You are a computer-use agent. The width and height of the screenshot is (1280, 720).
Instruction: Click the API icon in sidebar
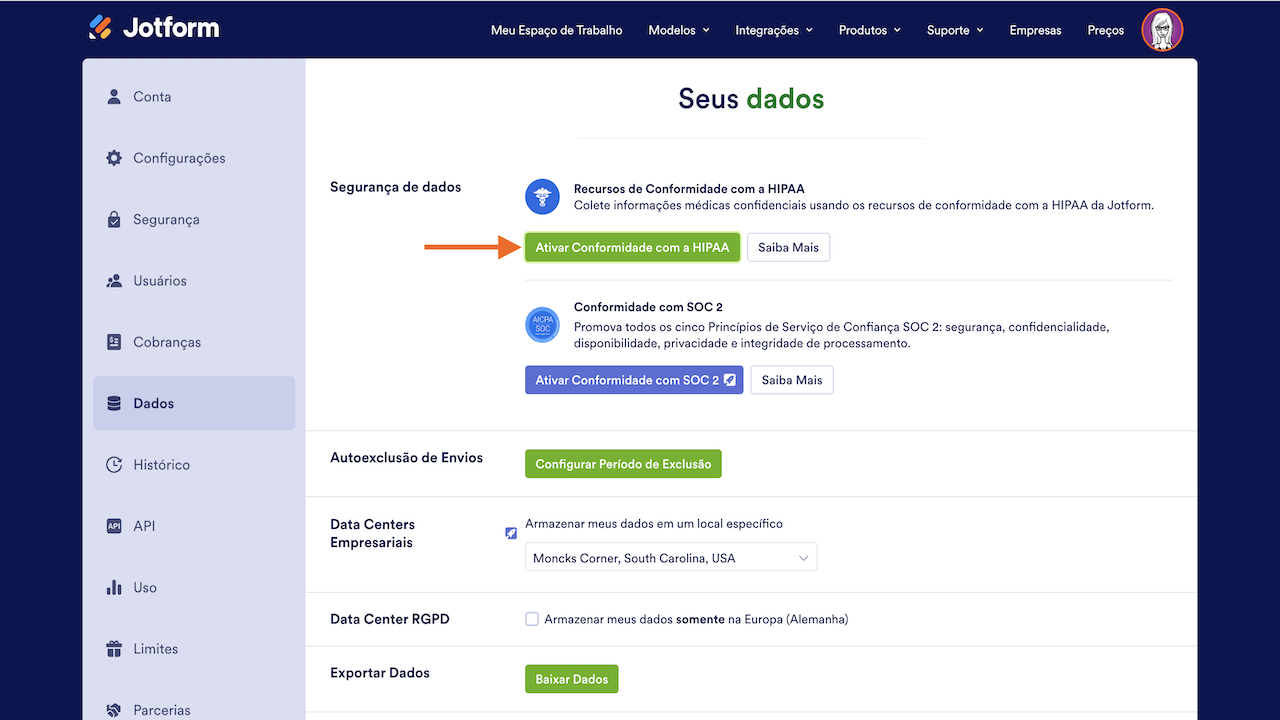pos(114,526)
